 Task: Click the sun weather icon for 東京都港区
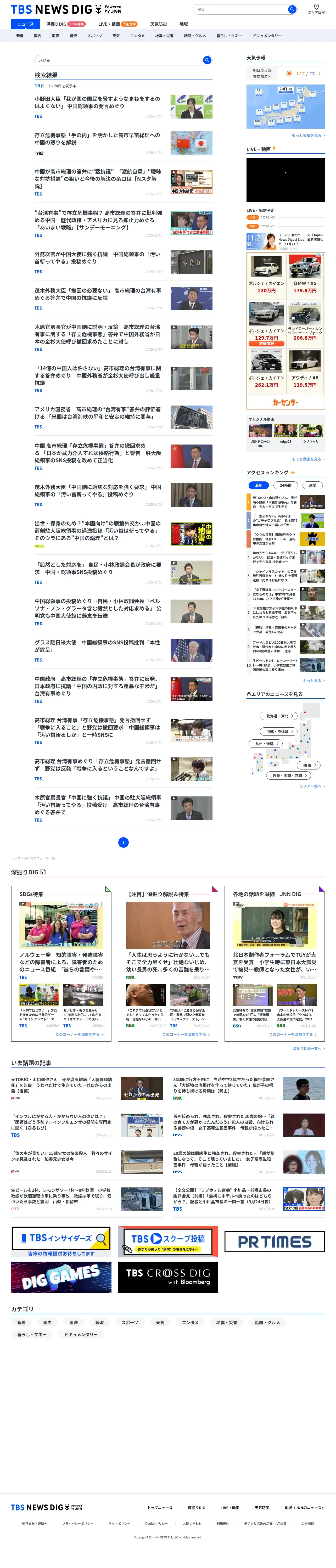coord(289,74)
